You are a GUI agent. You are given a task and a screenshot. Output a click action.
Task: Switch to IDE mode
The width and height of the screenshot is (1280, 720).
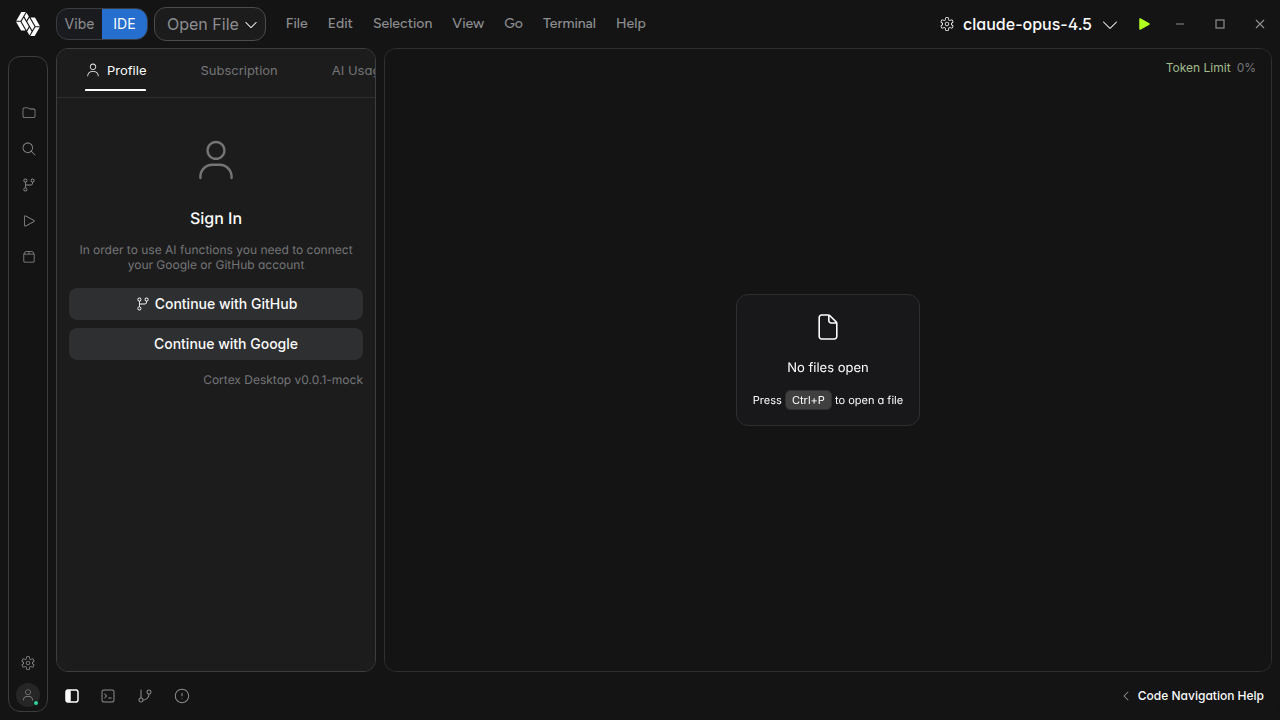(125, 24)
